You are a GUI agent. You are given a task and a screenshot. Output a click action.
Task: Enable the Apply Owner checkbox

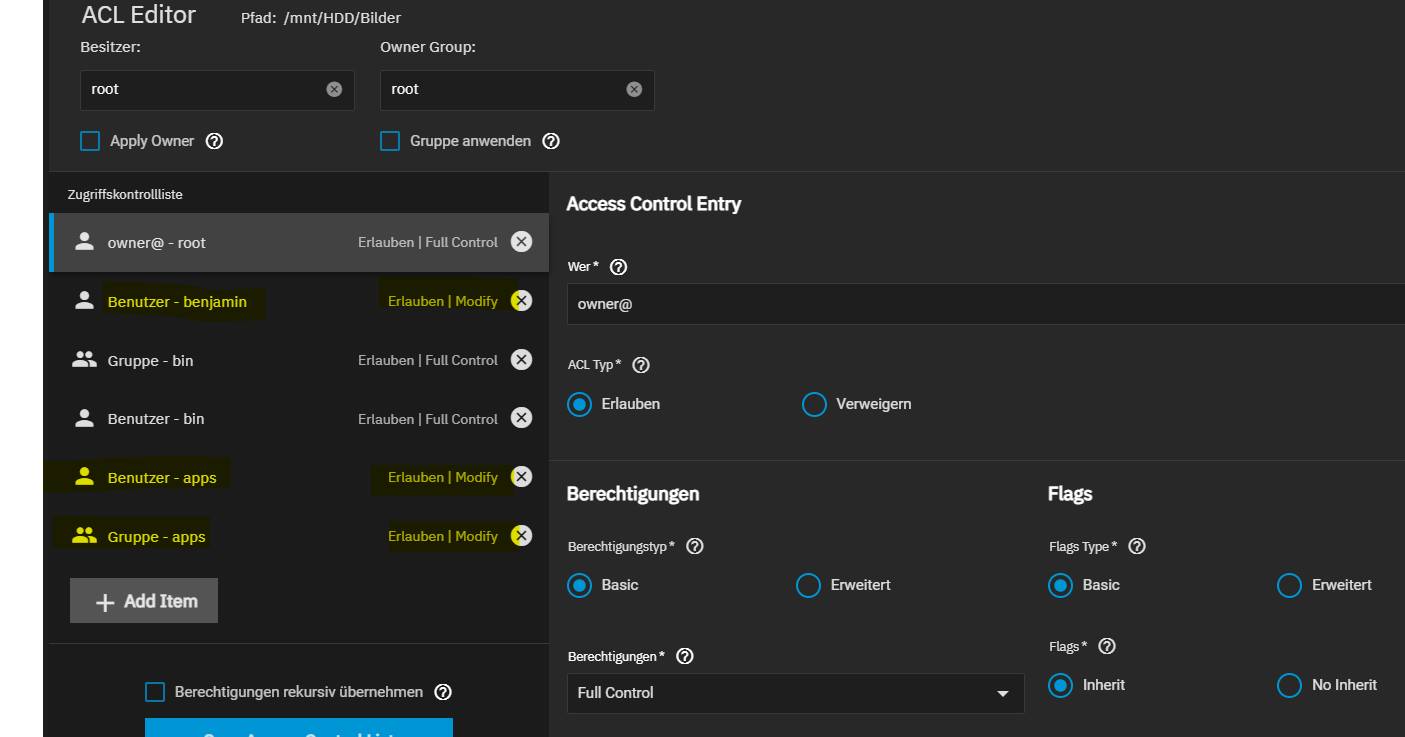point(90,141)
